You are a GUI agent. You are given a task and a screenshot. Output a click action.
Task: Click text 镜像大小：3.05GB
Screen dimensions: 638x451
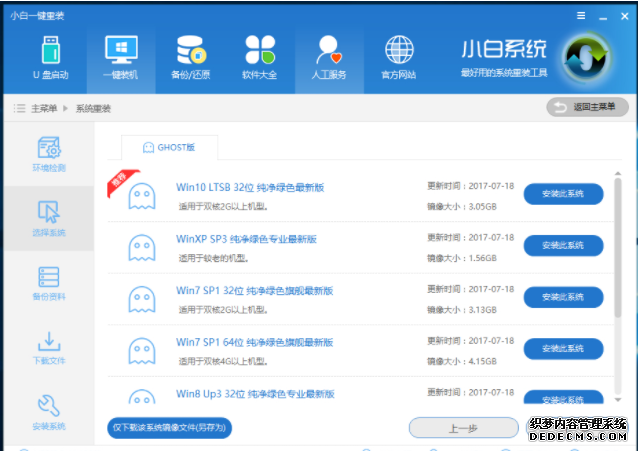tap(462, 206)
